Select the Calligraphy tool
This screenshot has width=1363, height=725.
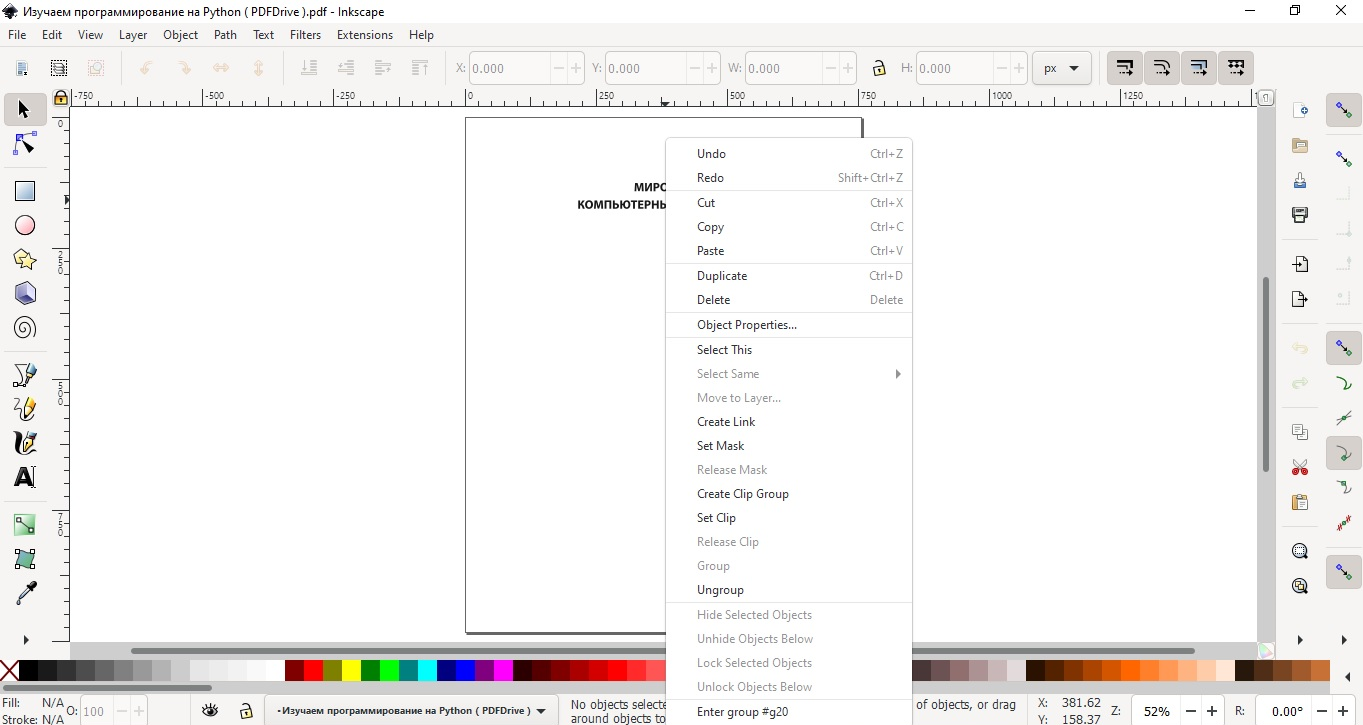point(25,443)
